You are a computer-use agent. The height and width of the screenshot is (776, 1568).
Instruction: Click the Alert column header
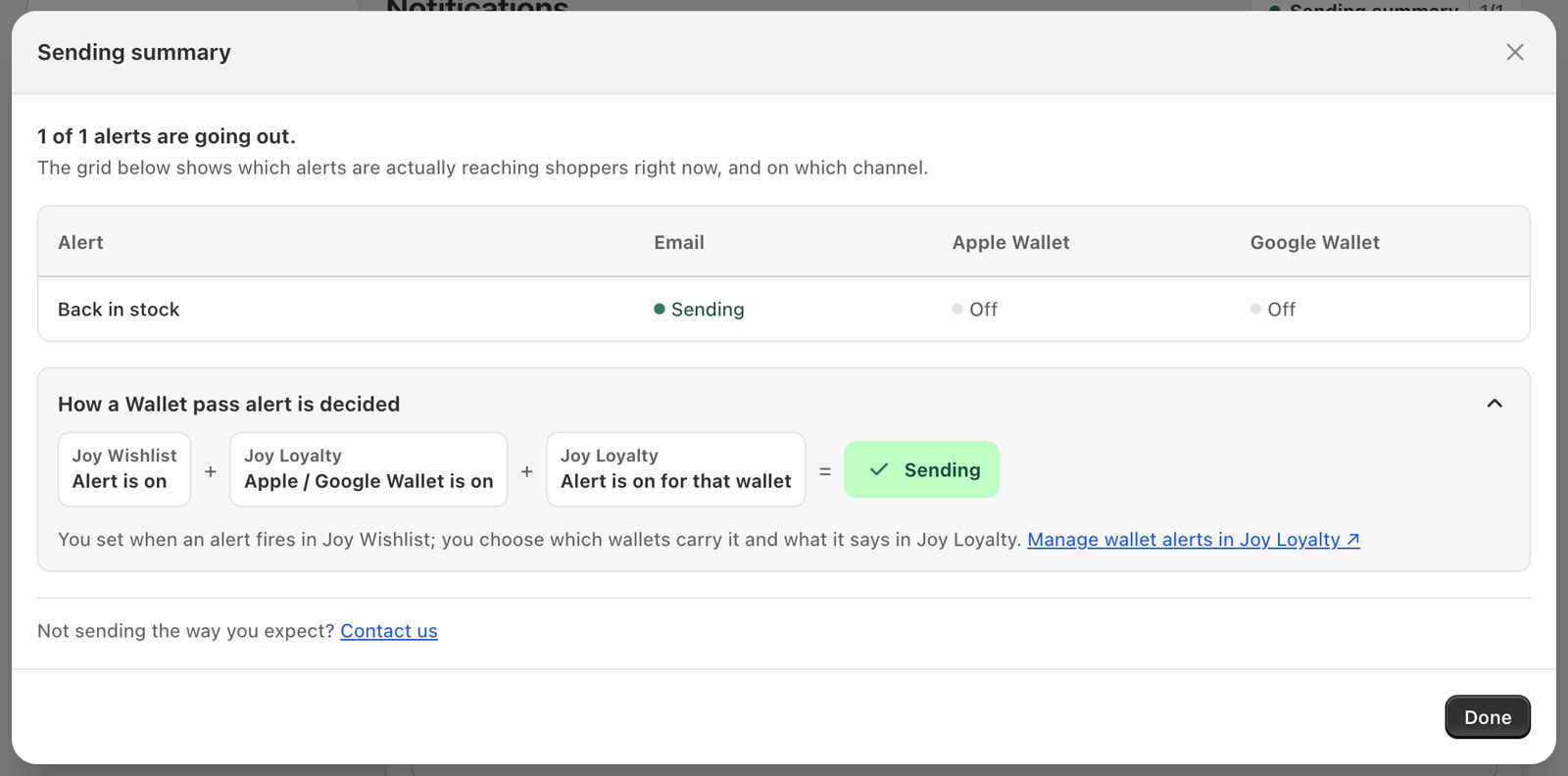coord(80,242)
